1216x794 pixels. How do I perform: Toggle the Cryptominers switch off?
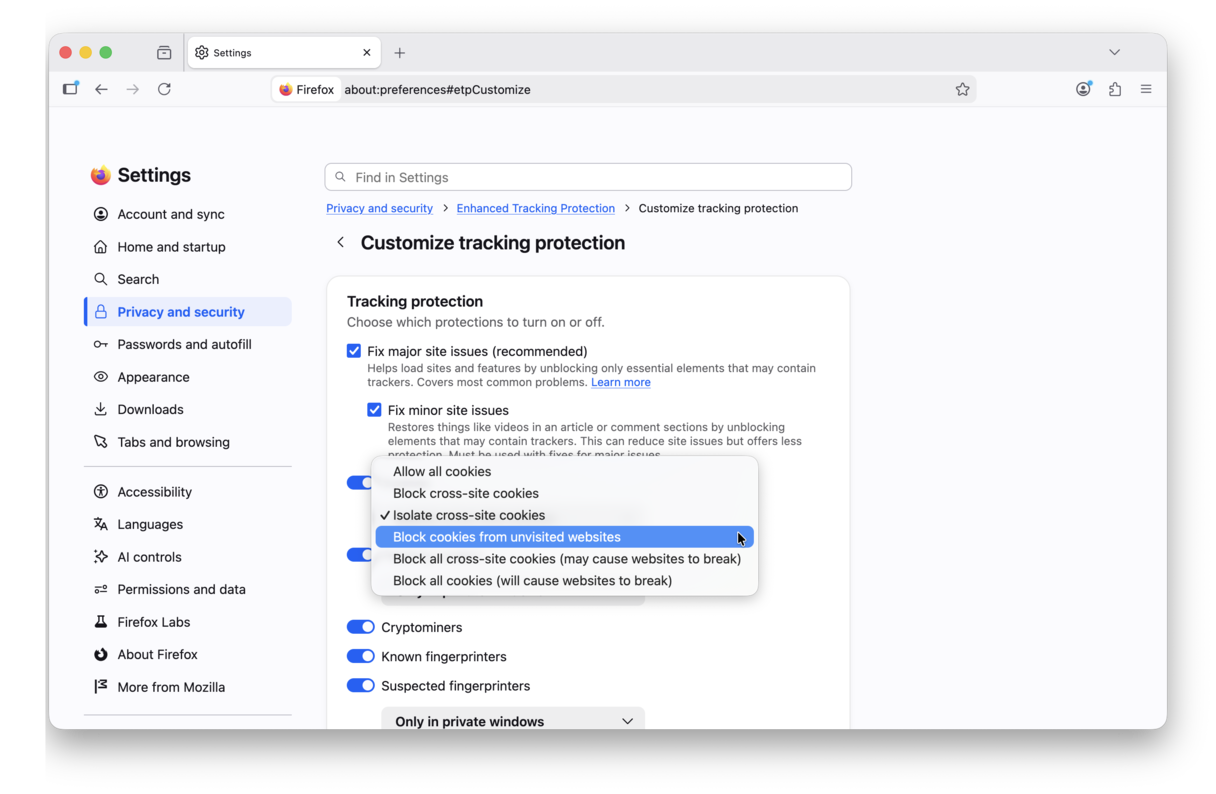[x=360, y=627]
